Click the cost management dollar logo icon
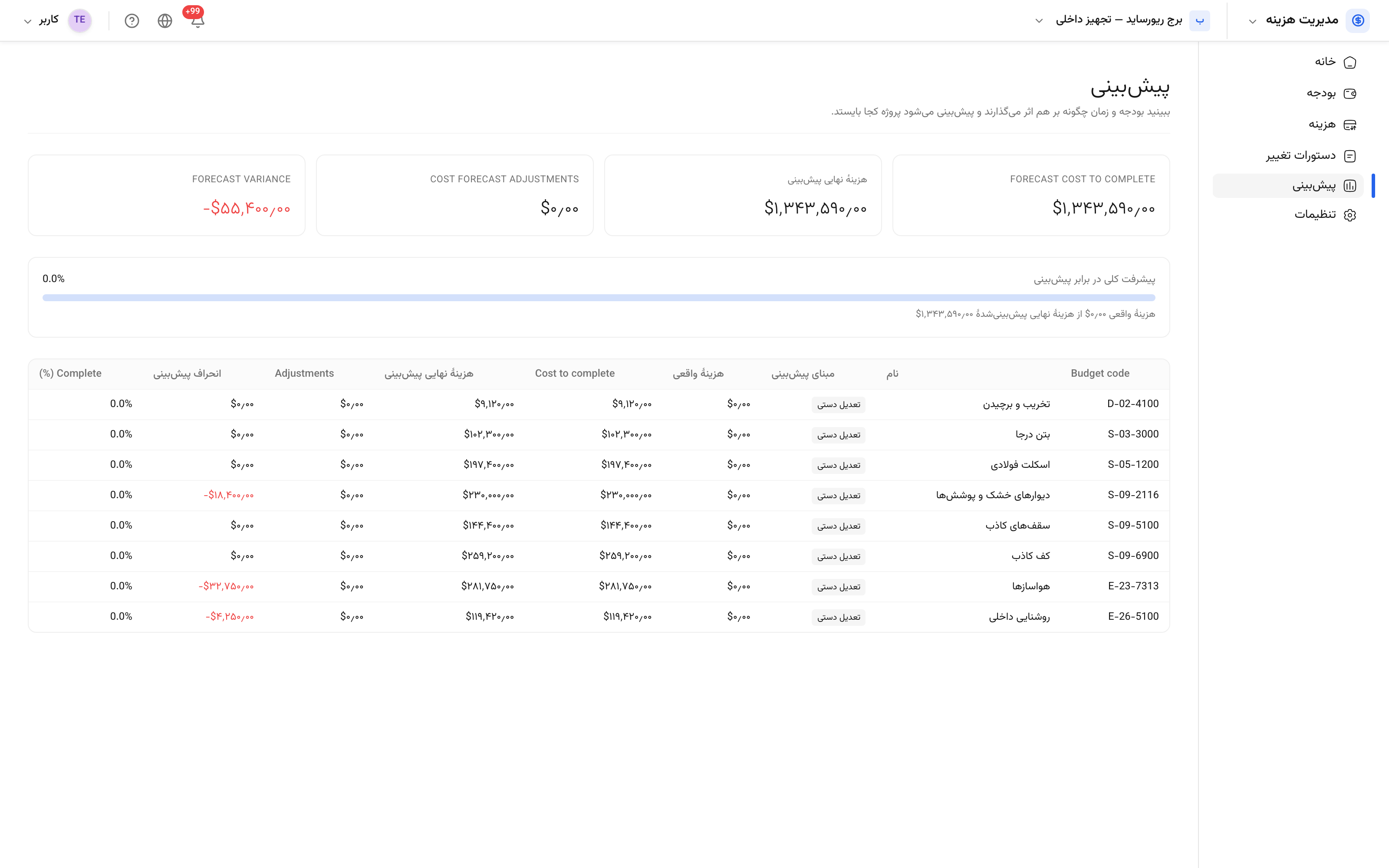Viewport: 1389px width, 868px height. pyautogui.click(x=1357, y=21)
